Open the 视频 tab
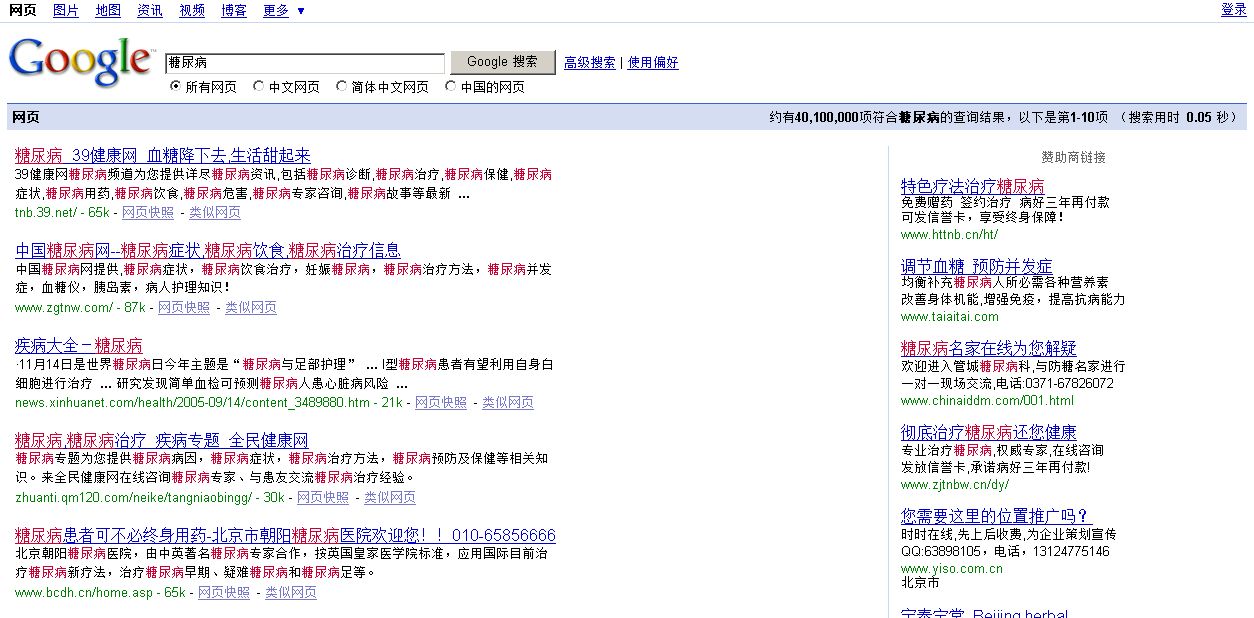 tap(192, 10)
